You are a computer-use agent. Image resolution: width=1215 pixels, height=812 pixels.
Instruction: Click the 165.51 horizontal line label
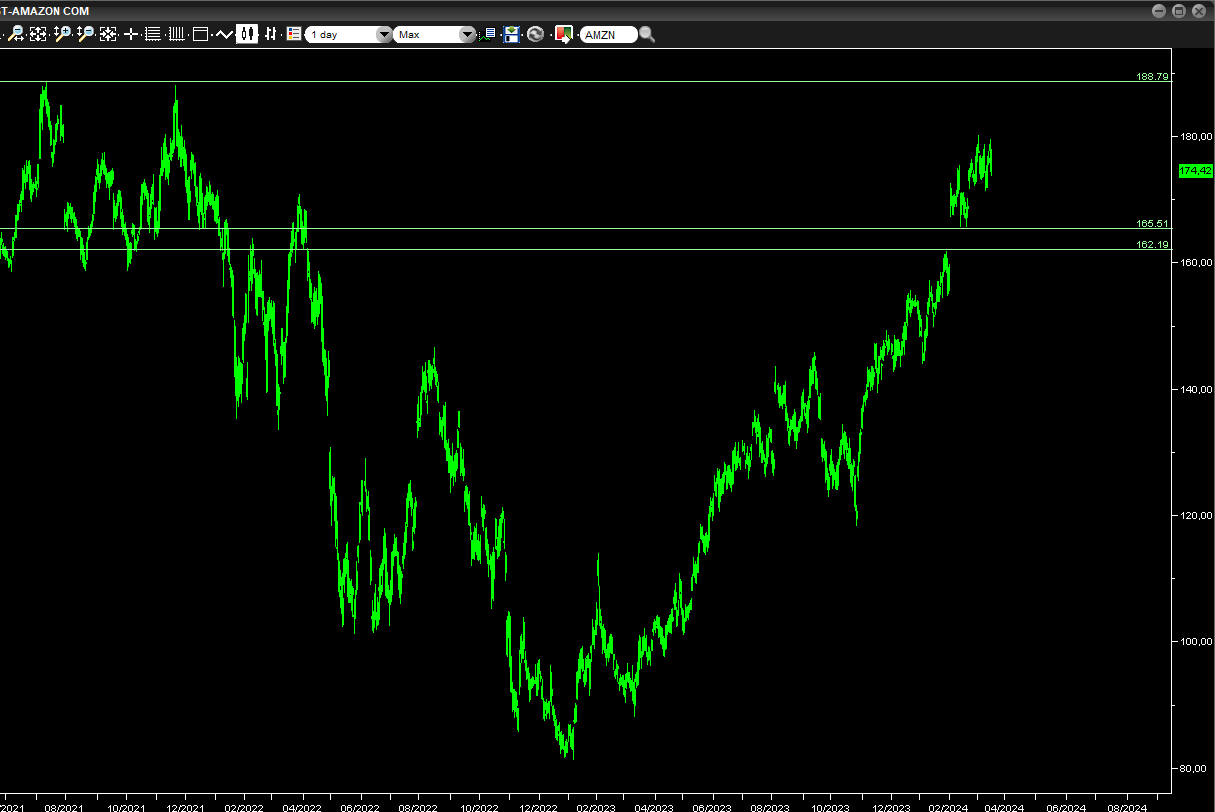tap(1152, 223)
